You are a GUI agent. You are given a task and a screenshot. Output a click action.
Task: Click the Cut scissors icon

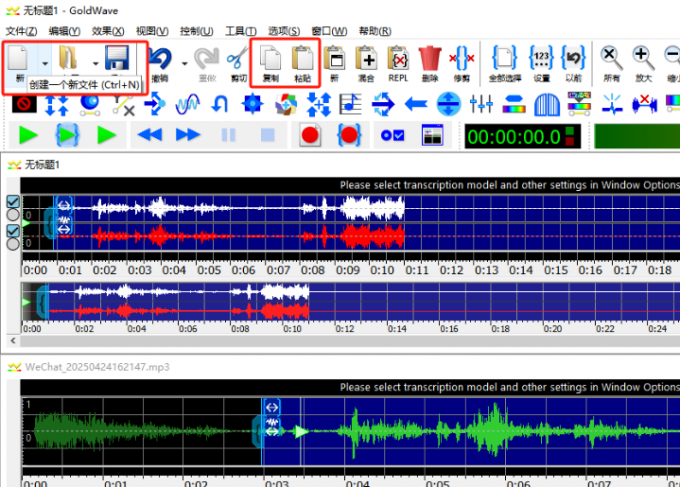tap(238, 58)
